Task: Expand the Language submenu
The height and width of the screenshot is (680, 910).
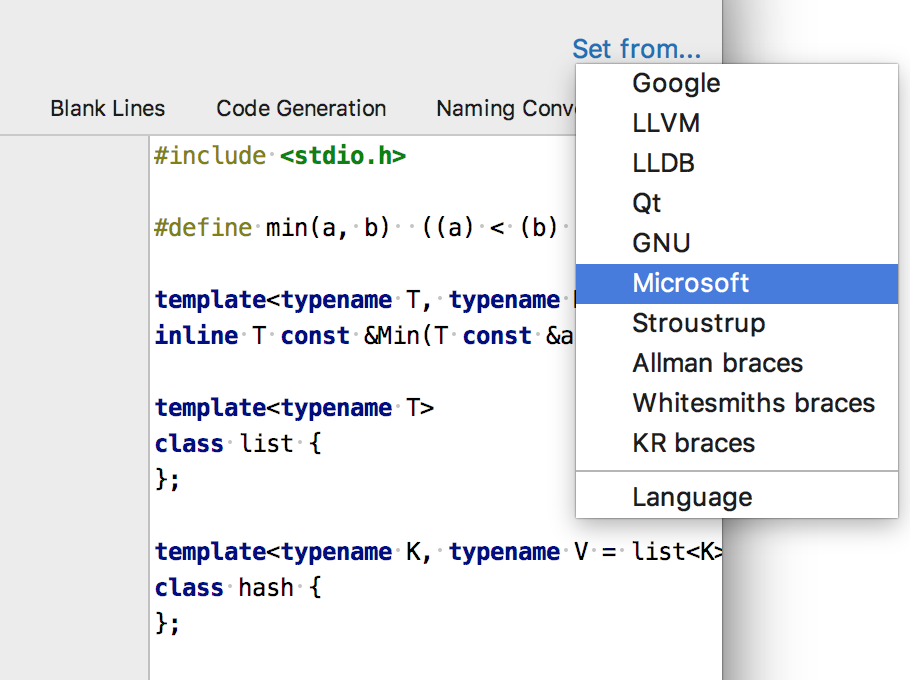Action: click(x=691, y=497)
